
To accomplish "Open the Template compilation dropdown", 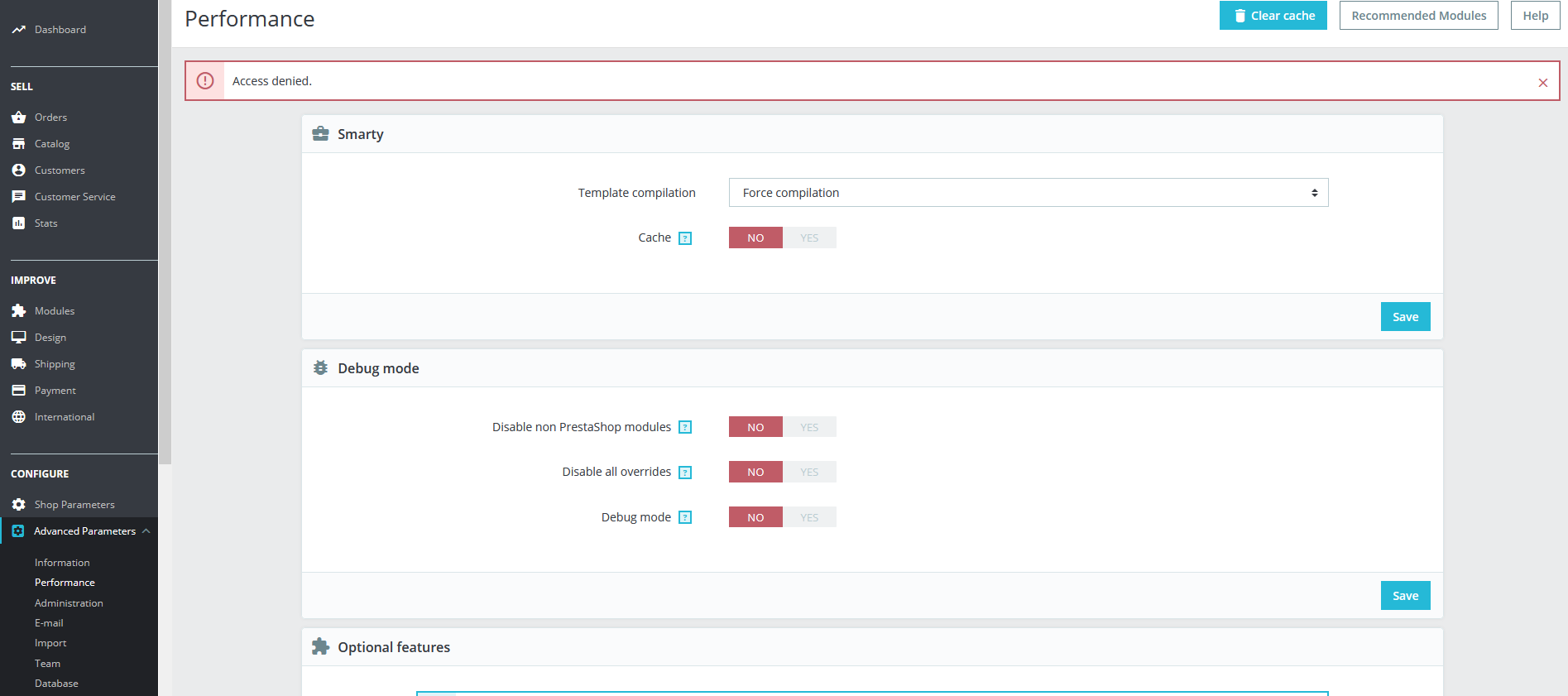I will [1029, 193].
